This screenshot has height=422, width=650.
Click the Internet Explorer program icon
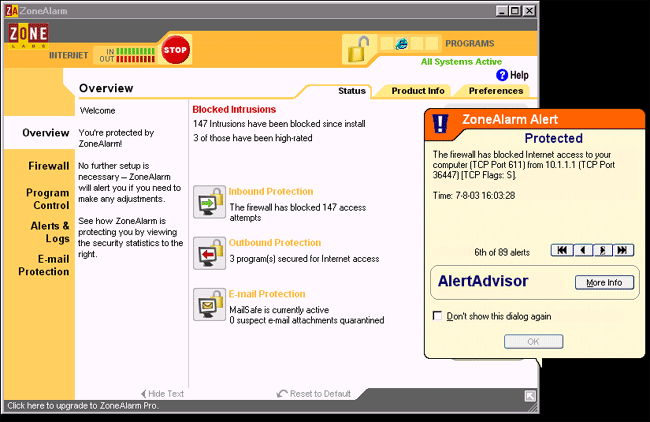click(x=401, y=44)
